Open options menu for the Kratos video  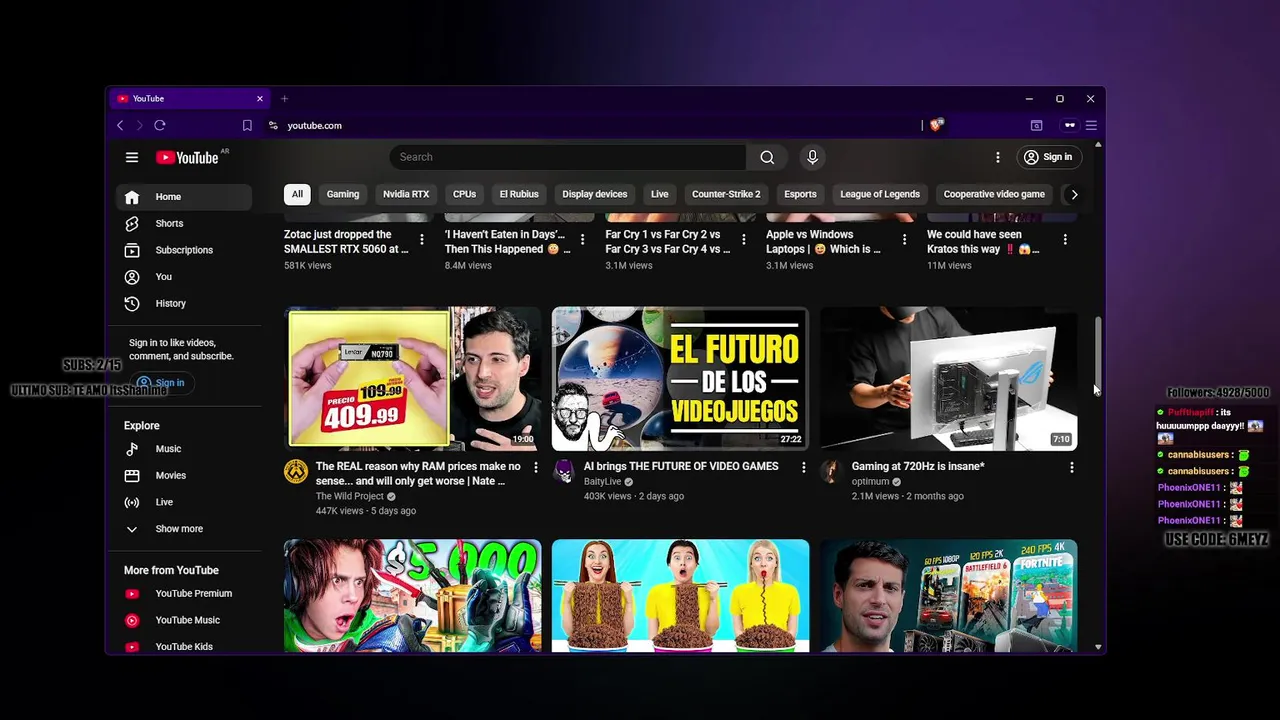tap(1065, 240)
